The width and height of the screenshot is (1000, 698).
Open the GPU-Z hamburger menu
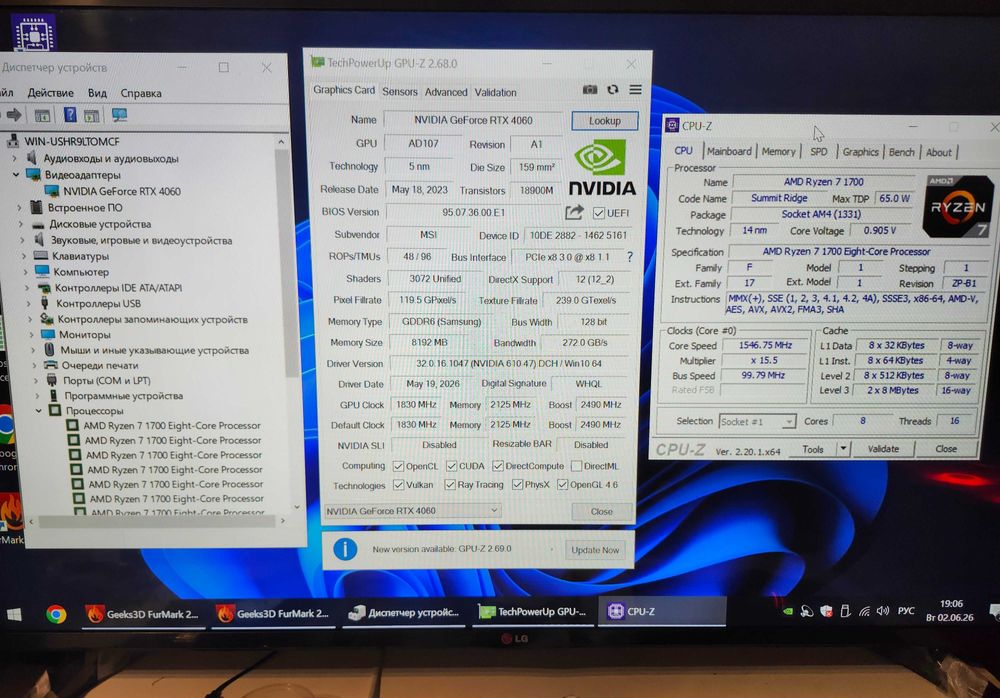(x=635, y=90)
